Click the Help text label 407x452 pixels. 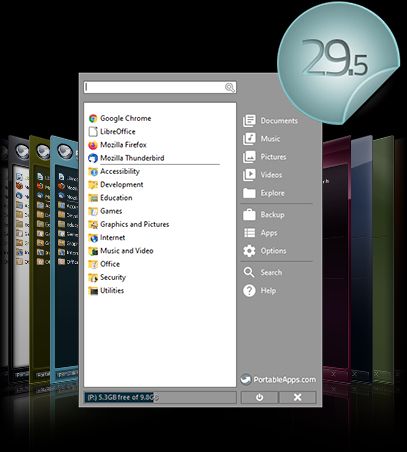tap(268, 291)
